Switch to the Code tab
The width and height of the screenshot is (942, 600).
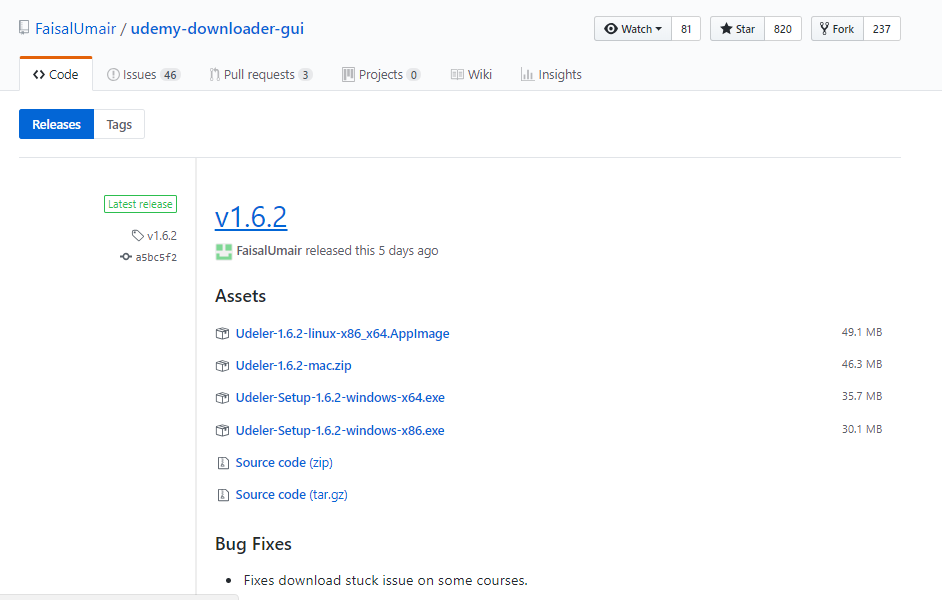tap(56, 74)
